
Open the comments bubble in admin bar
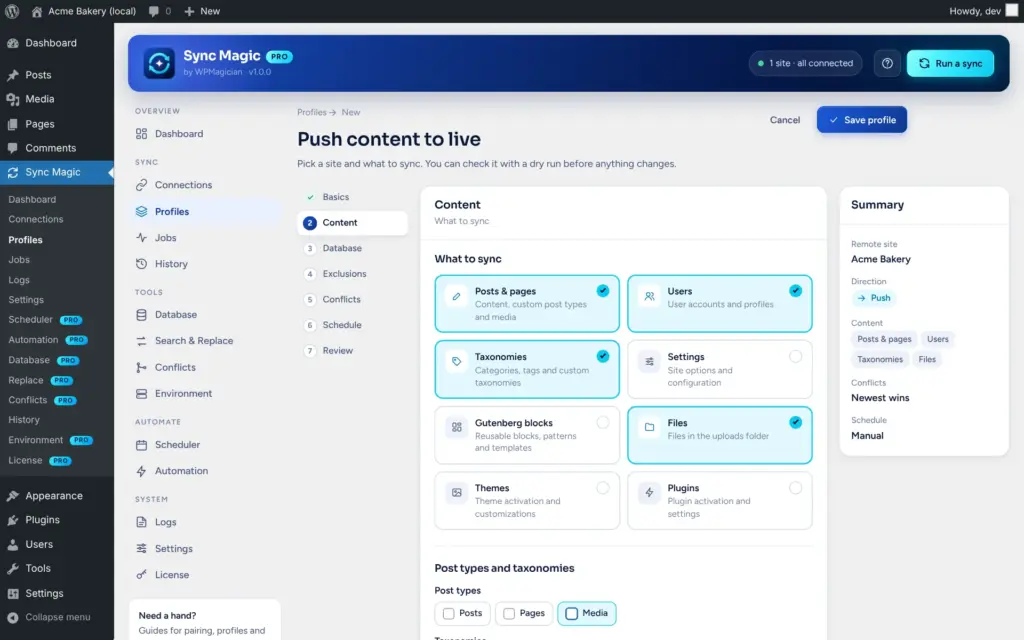[154, 11]
